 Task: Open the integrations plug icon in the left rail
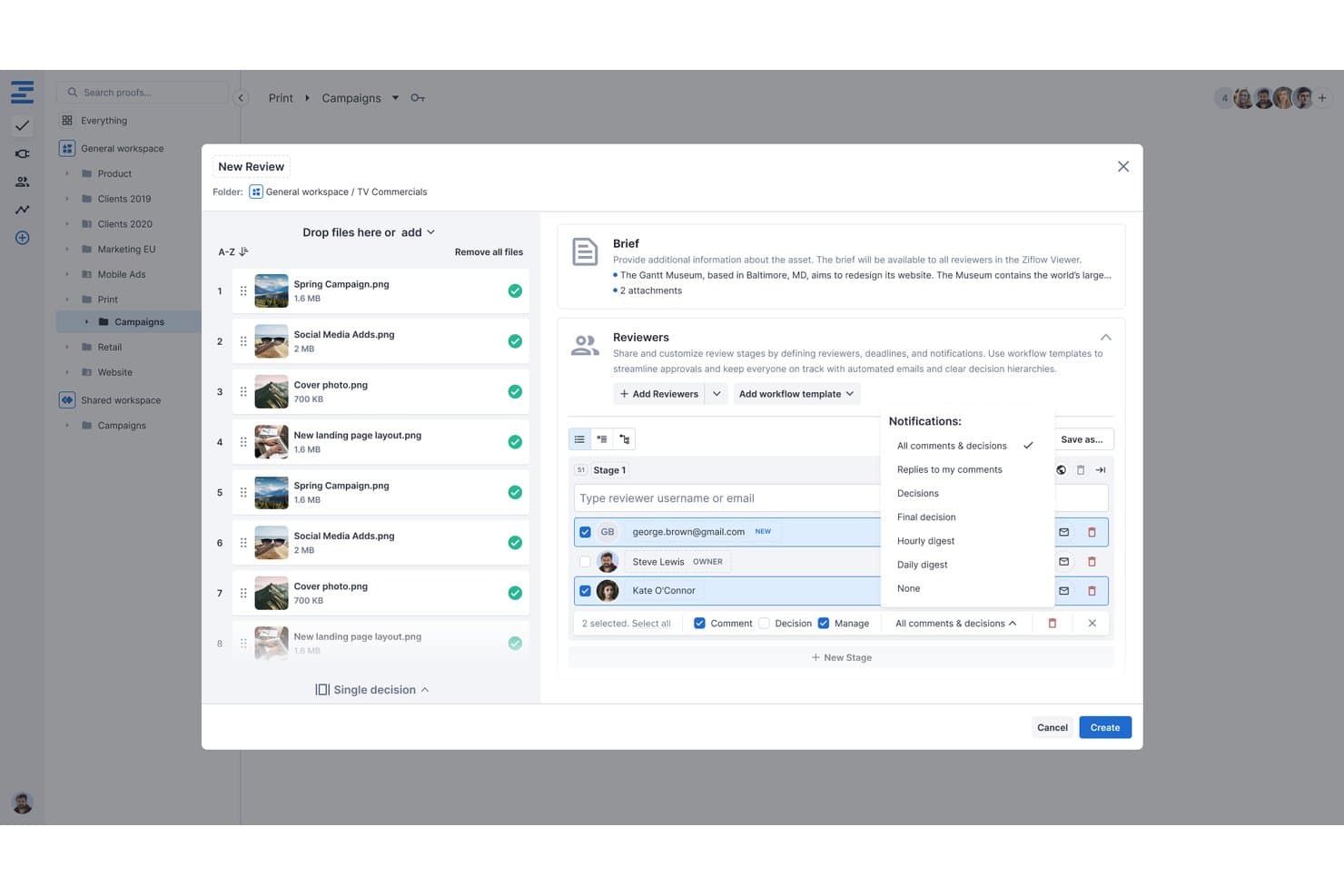pos(23,154)
